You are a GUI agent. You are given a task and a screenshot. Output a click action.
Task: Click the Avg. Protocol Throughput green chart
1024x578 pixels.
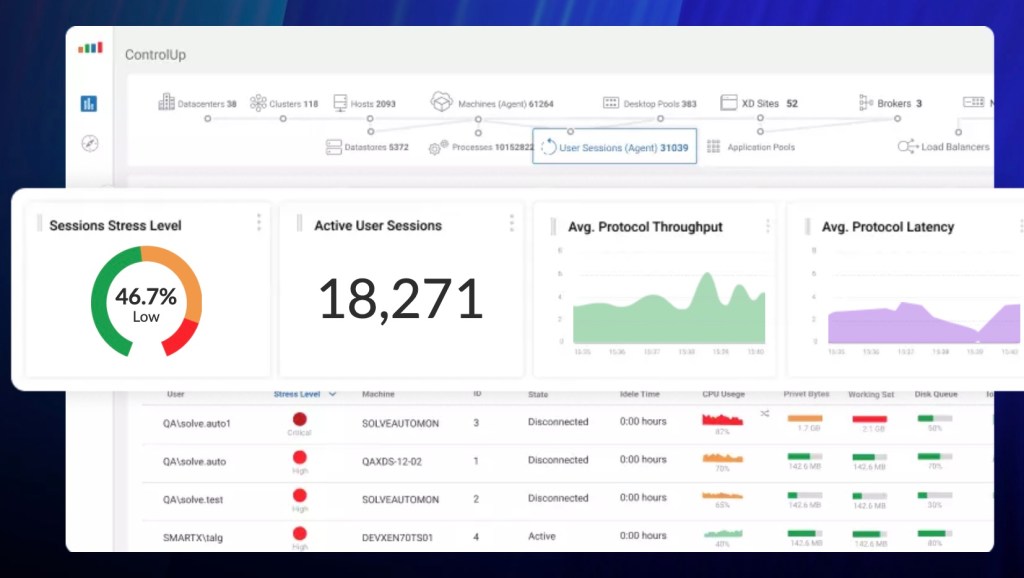[669, 308]
